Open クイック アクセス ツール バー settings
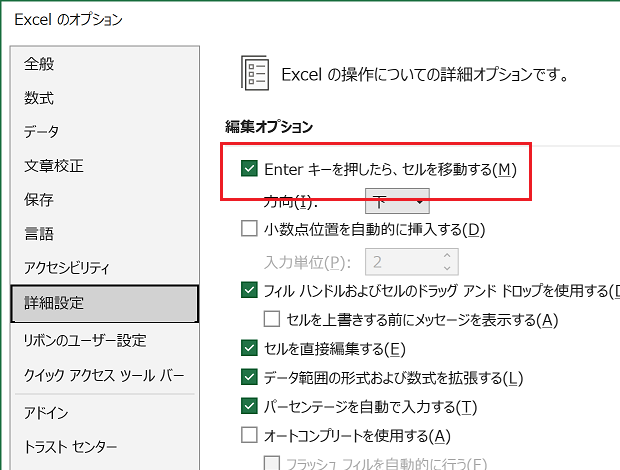 (104, 375)
